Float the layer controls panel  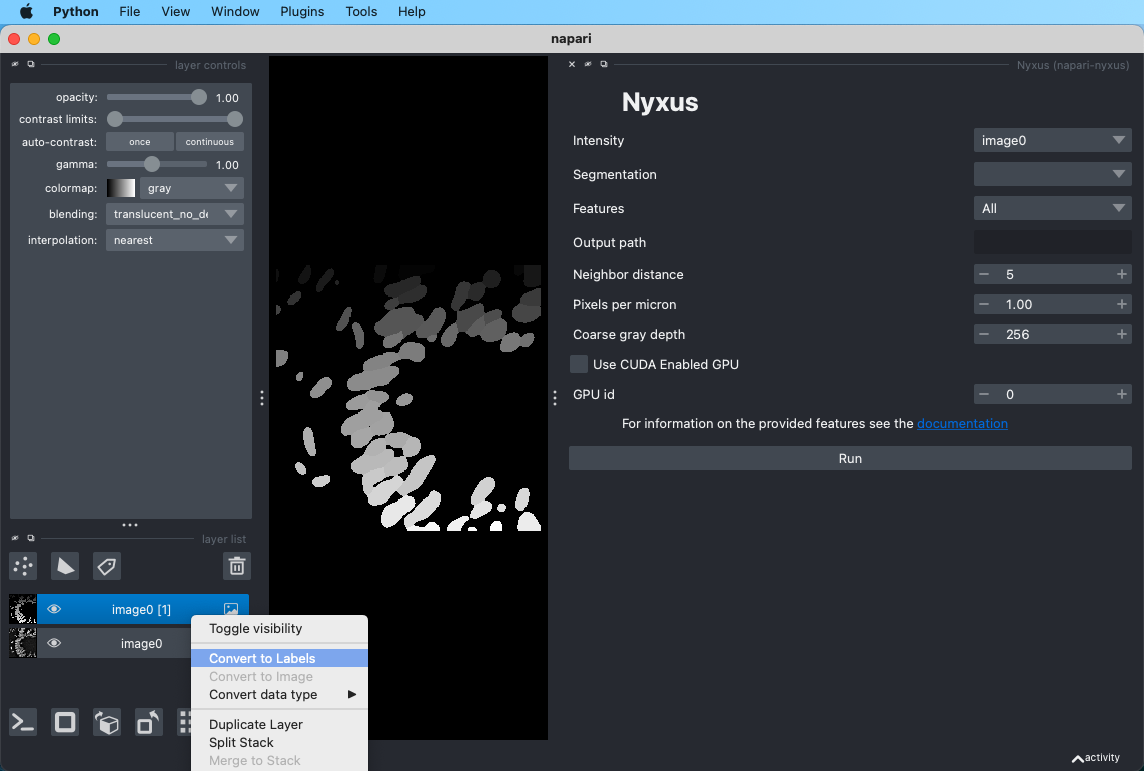pos(31,64)
